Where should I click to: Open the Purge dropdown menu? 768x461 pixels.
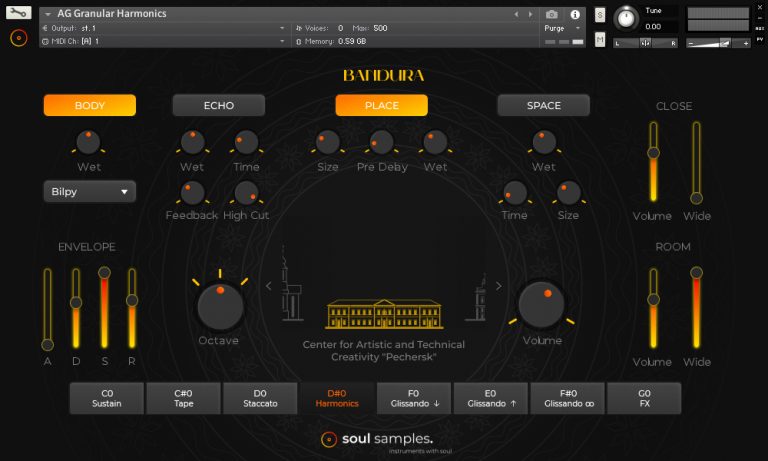(562, 28)
